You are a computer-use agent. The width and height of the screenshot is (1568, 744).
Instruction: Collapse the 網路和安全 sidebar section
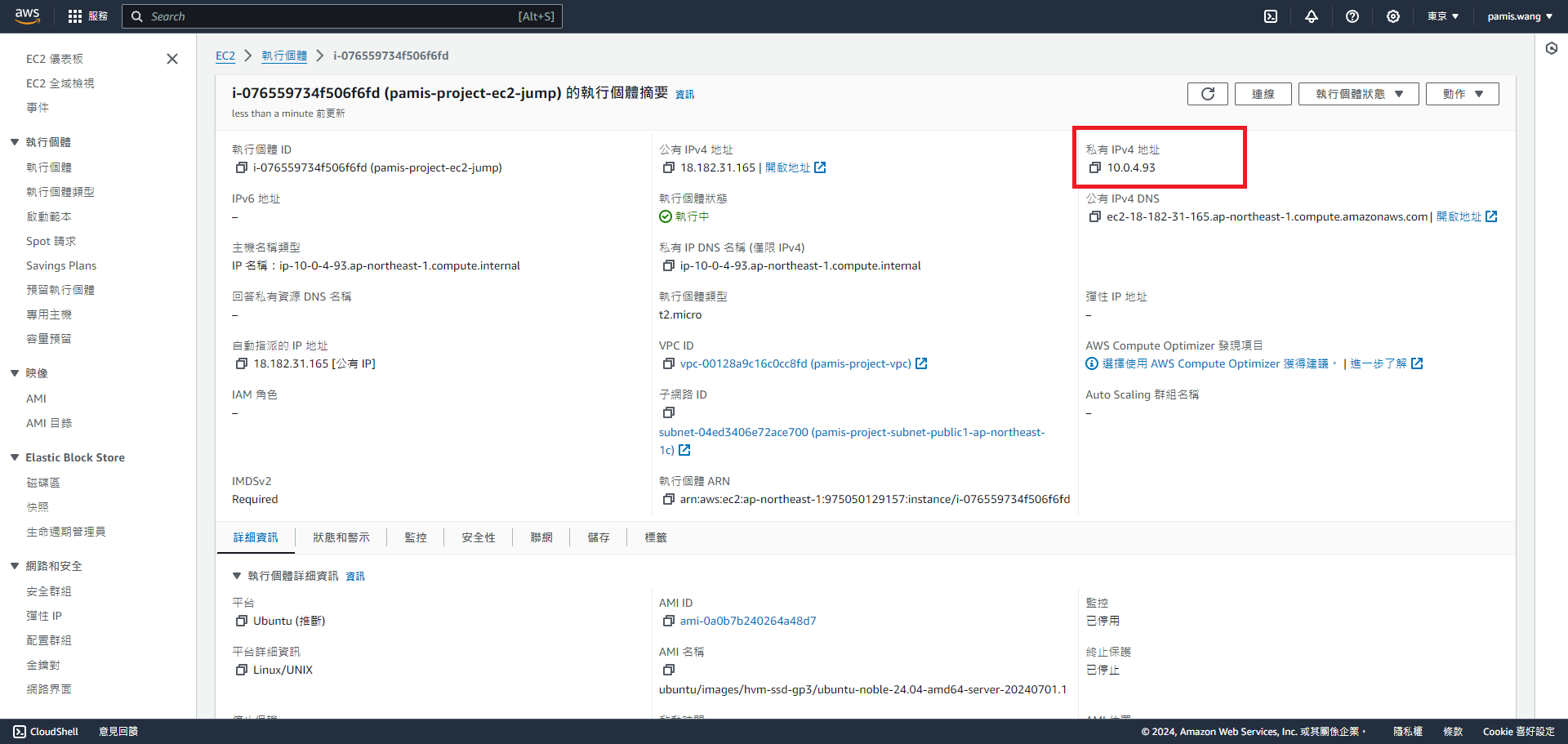coord(15,566)
